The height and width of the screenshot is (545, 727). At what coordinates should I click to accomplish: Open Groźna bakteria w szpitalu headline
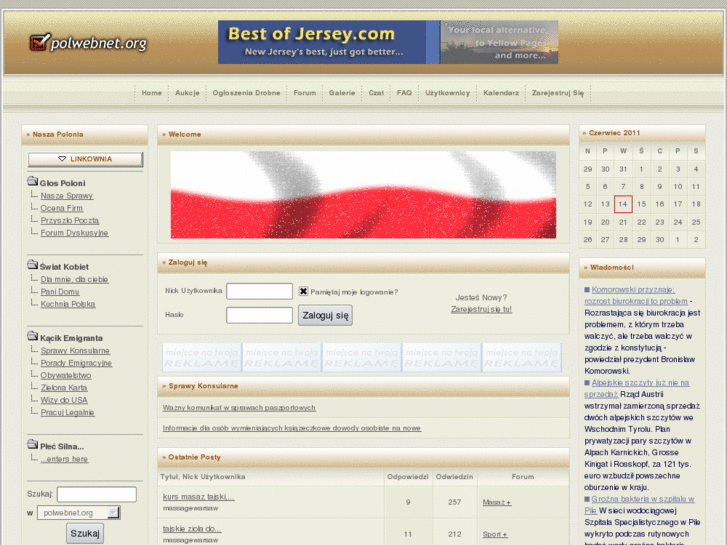(x=639, y=505)
